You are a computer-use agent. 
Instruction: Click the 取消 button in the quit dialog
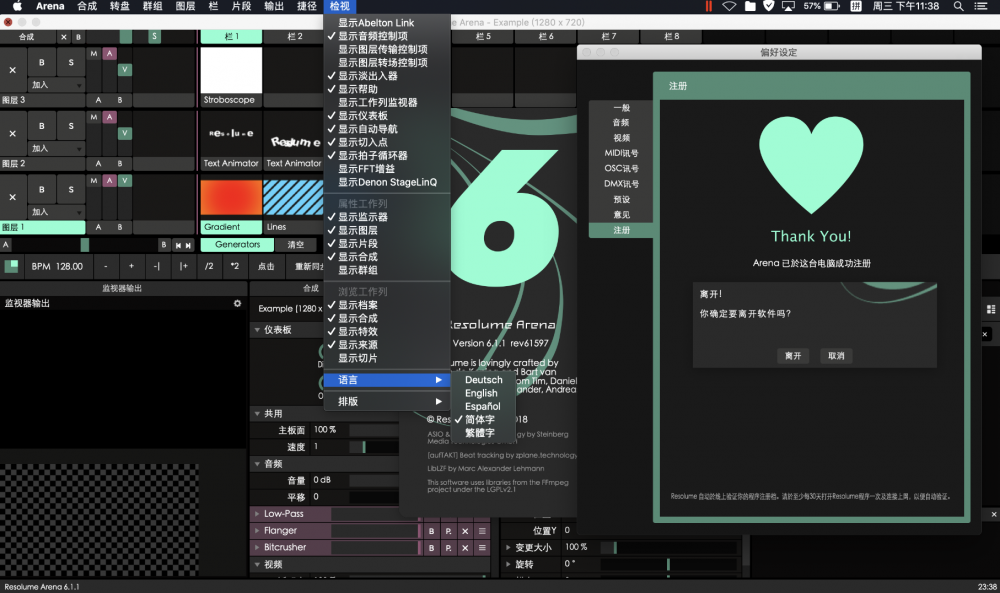click(x=836, y=356)
